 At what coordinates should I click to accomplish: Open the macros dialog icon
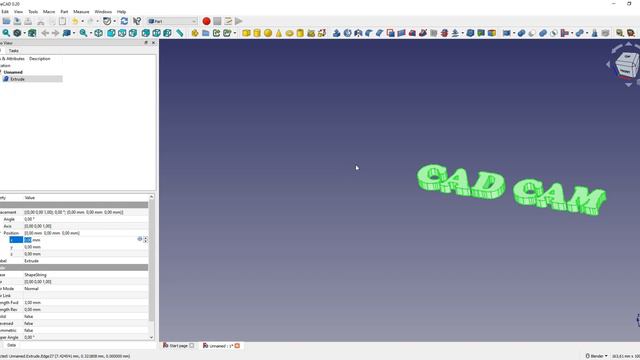[x=228, y=21]
